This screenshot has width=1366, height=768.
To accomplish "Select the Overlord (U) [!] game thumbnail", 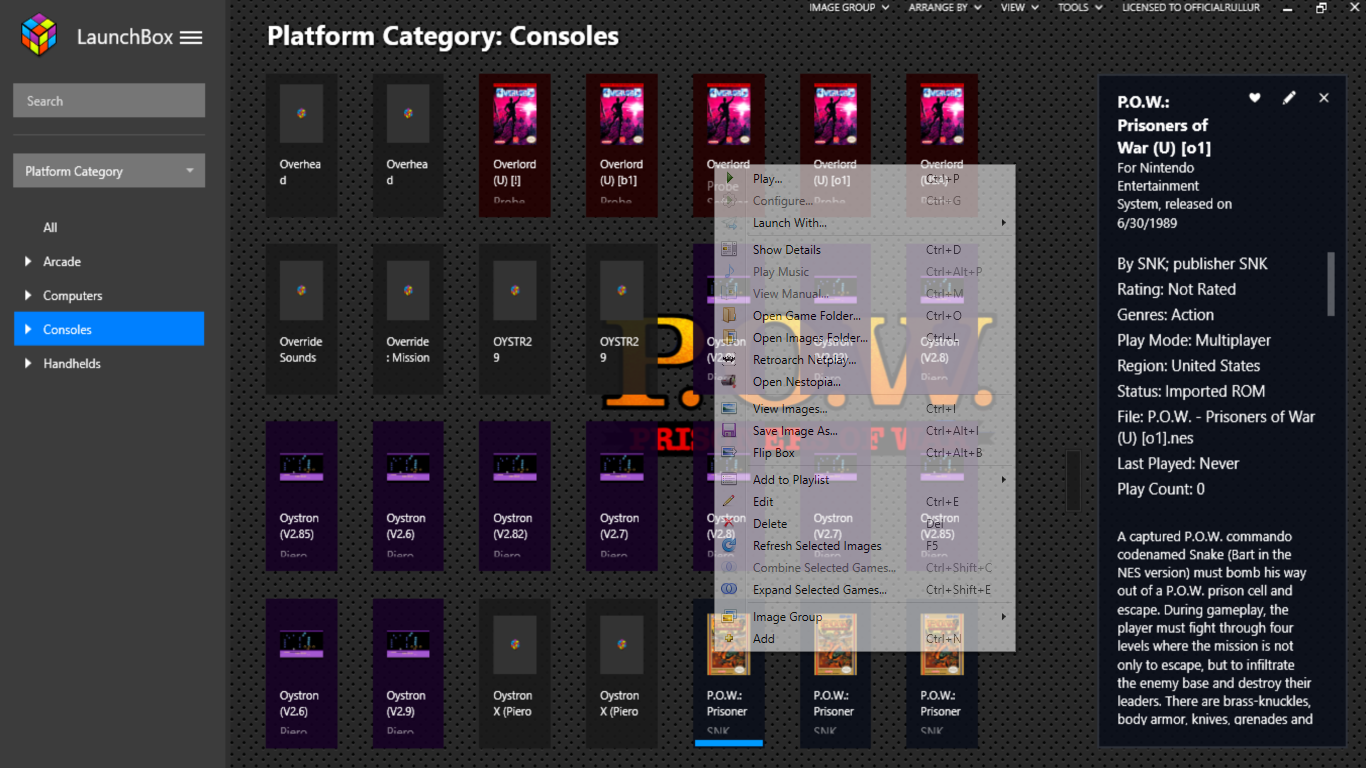I will (515, 145).
